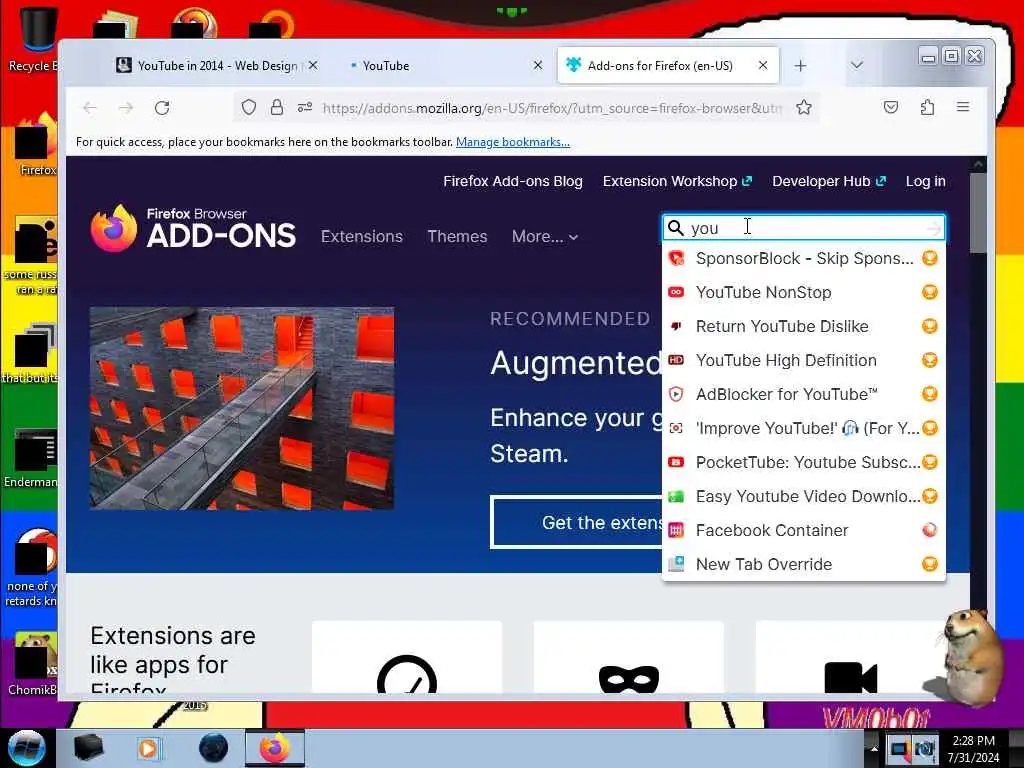Click the add-ons search field containing 'you'
The width and height of the screenshot is (1024, 768).
click(x=803, y=228)
